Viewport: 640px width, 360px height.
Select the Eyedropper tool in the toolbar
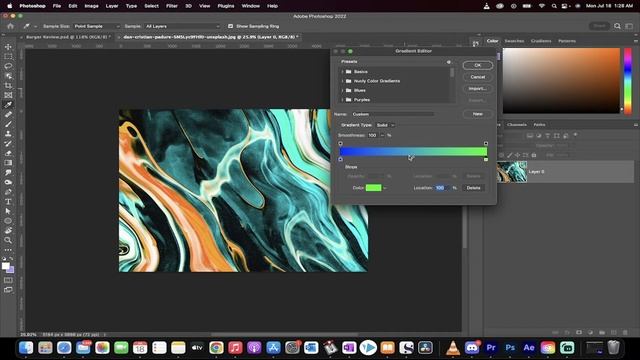(8, 105)
